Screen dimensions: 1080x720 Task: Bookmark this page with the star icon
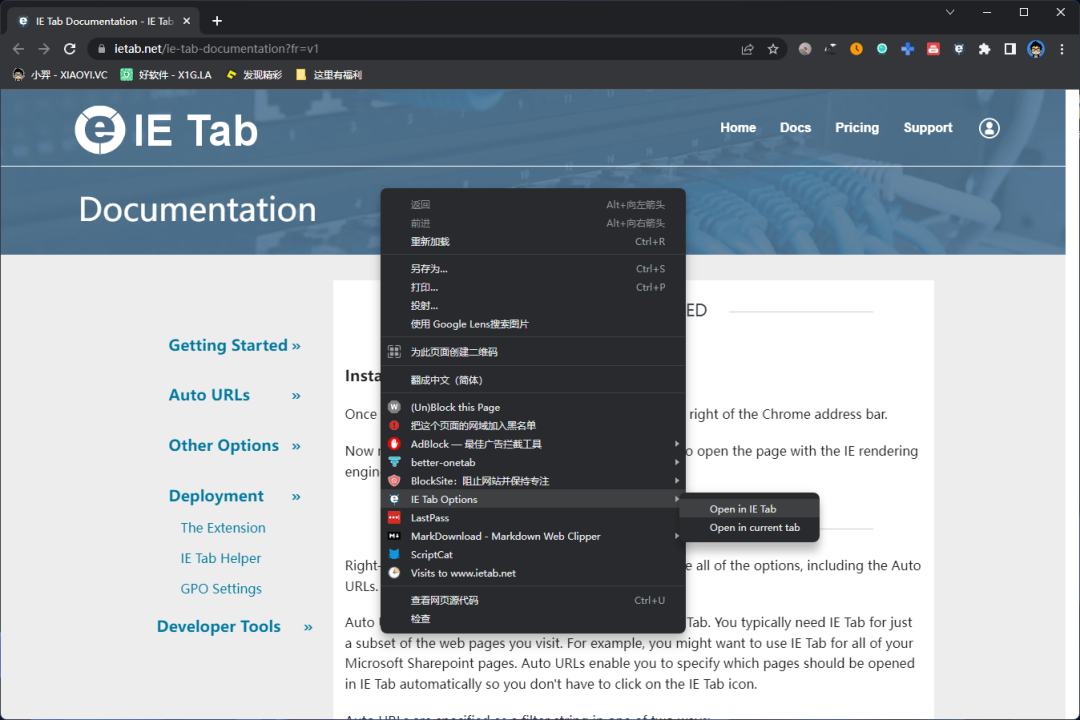(x=773, y=49)
